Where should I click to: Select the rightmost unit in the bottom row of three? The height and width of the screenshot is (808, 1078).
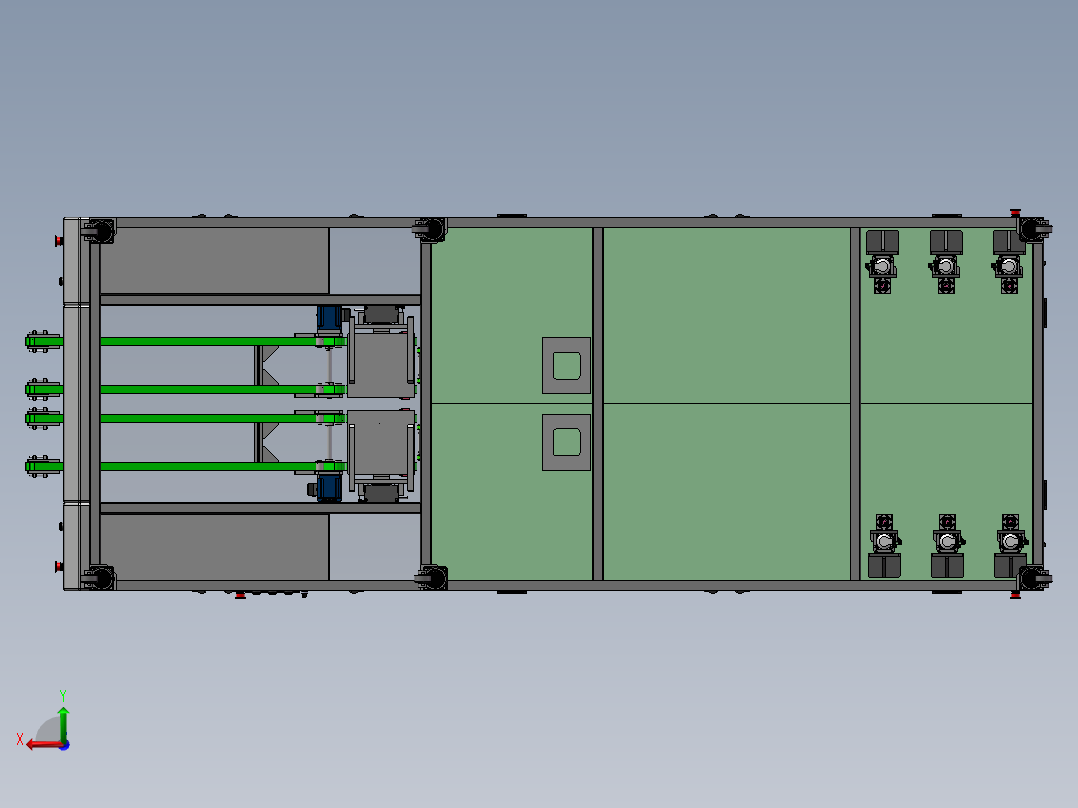(x=1011, y=546)
